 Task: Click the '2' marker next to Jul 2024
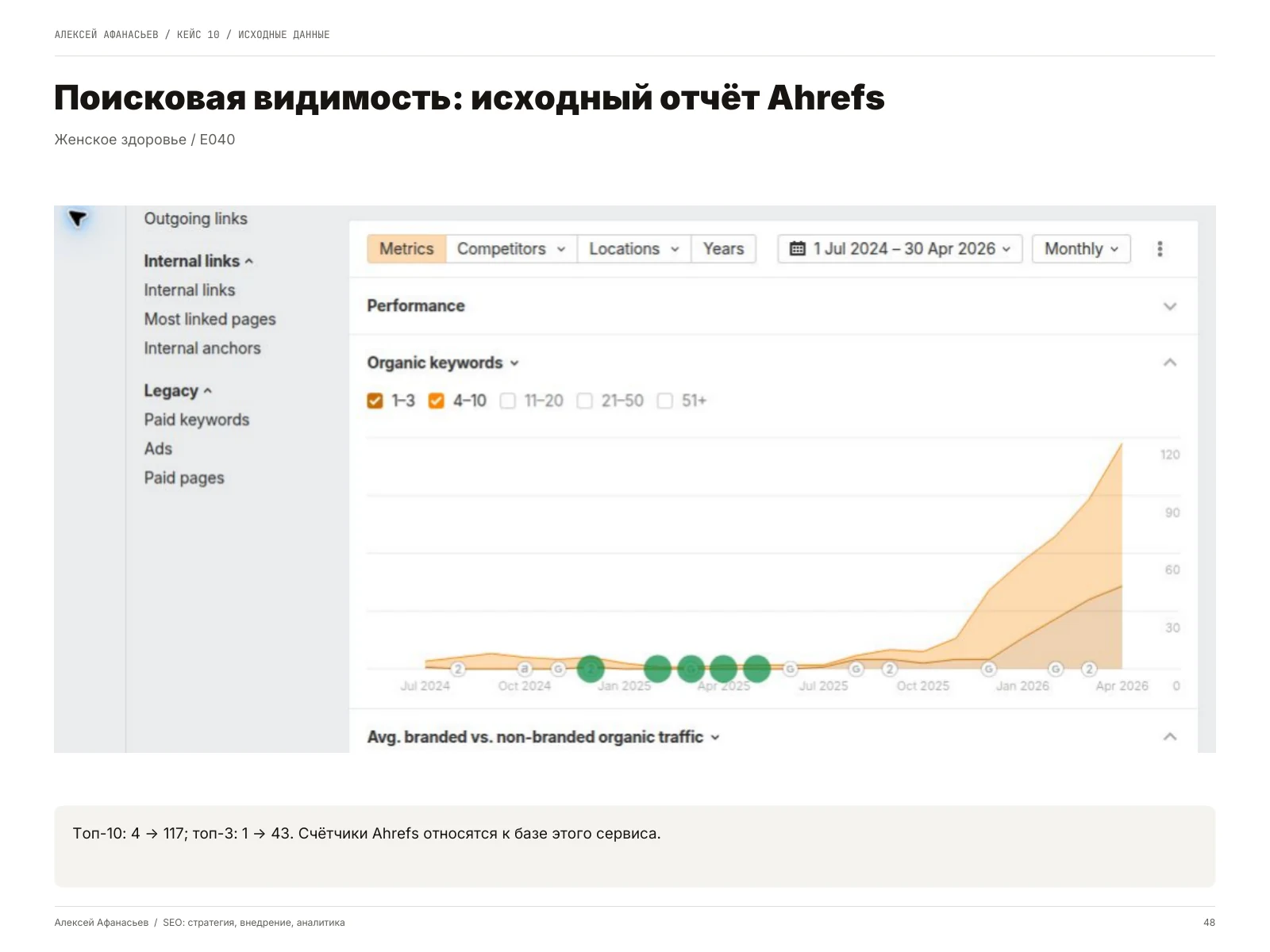[458, 669]
